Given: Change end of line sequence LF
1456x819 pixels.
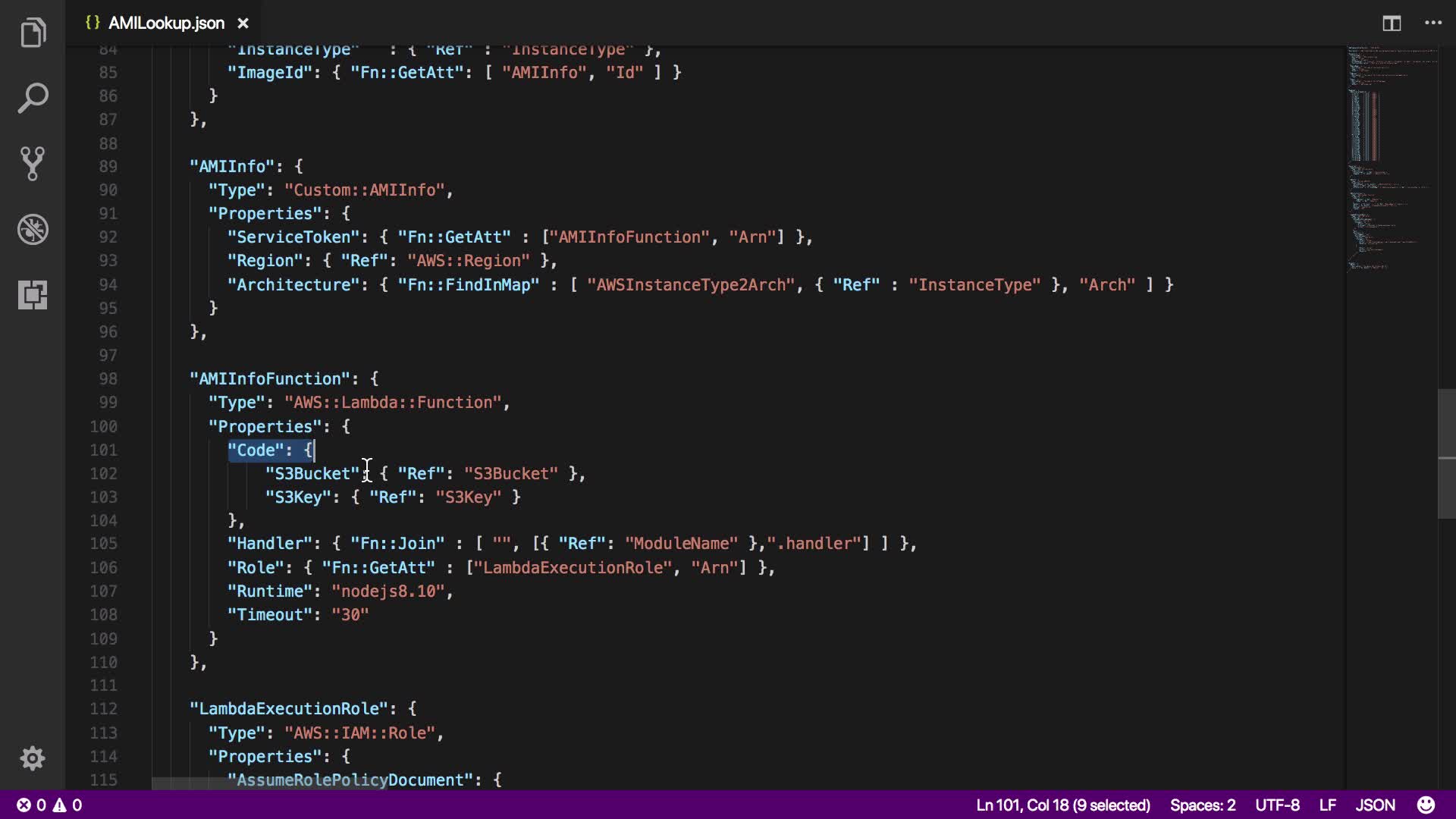Looking at the screenshot, I should click(x=1327, y=805).
